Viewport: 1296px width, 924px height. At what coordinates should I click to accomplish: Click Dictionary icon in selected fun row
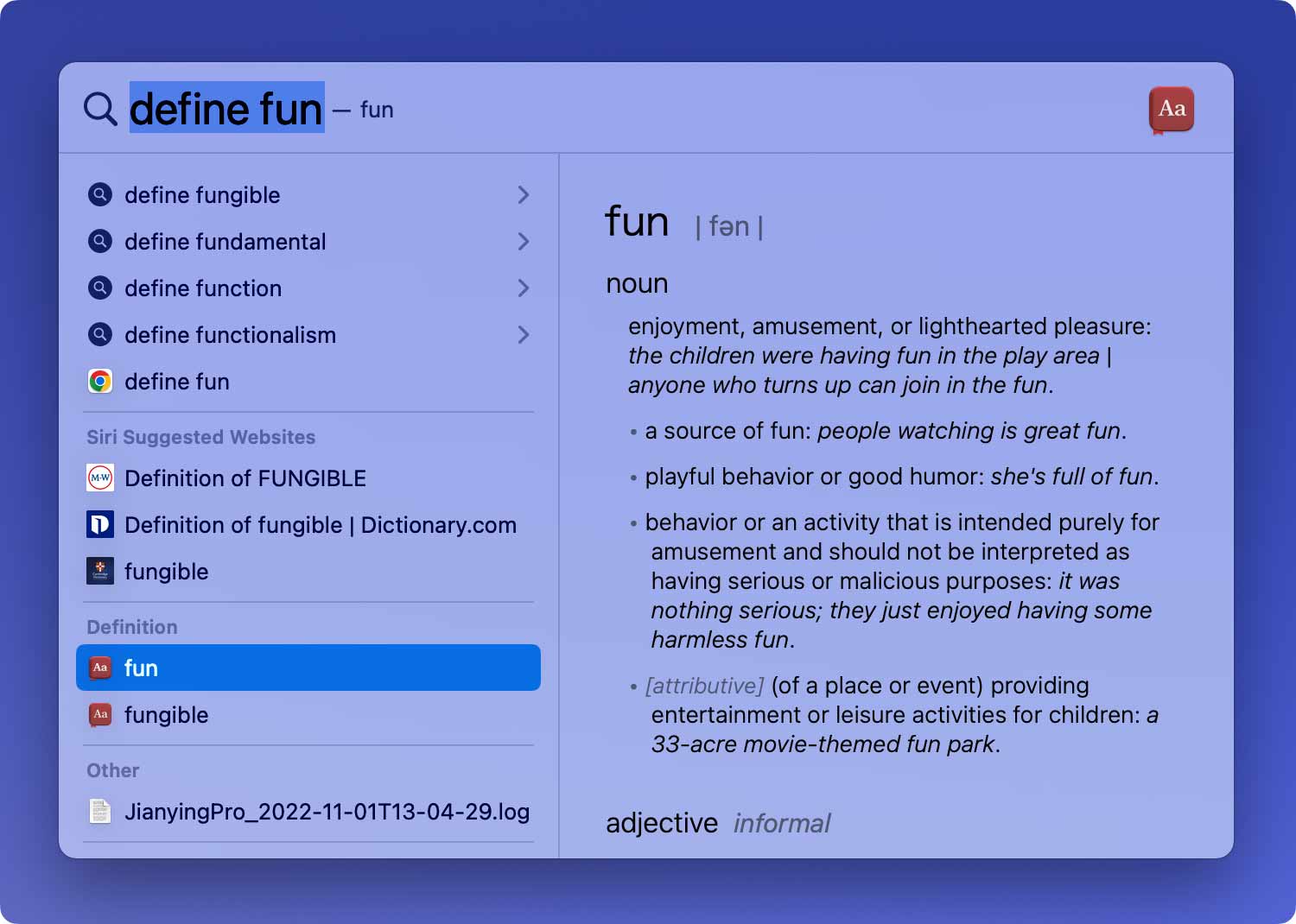(x=100, y=668)
